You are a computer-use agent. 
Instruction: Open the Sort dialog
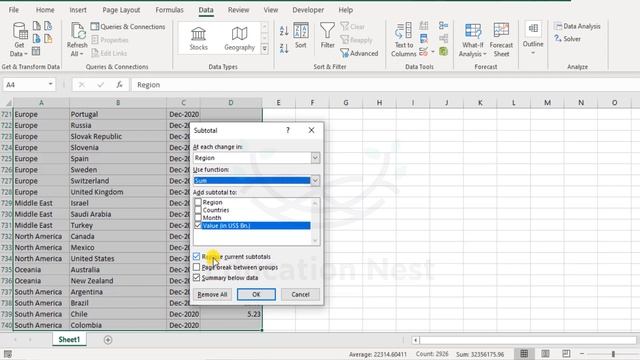pos(301,36)
